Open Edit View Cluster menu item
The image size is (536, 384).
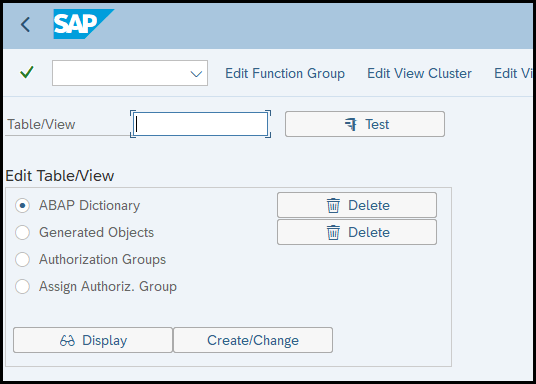(419, 74)
